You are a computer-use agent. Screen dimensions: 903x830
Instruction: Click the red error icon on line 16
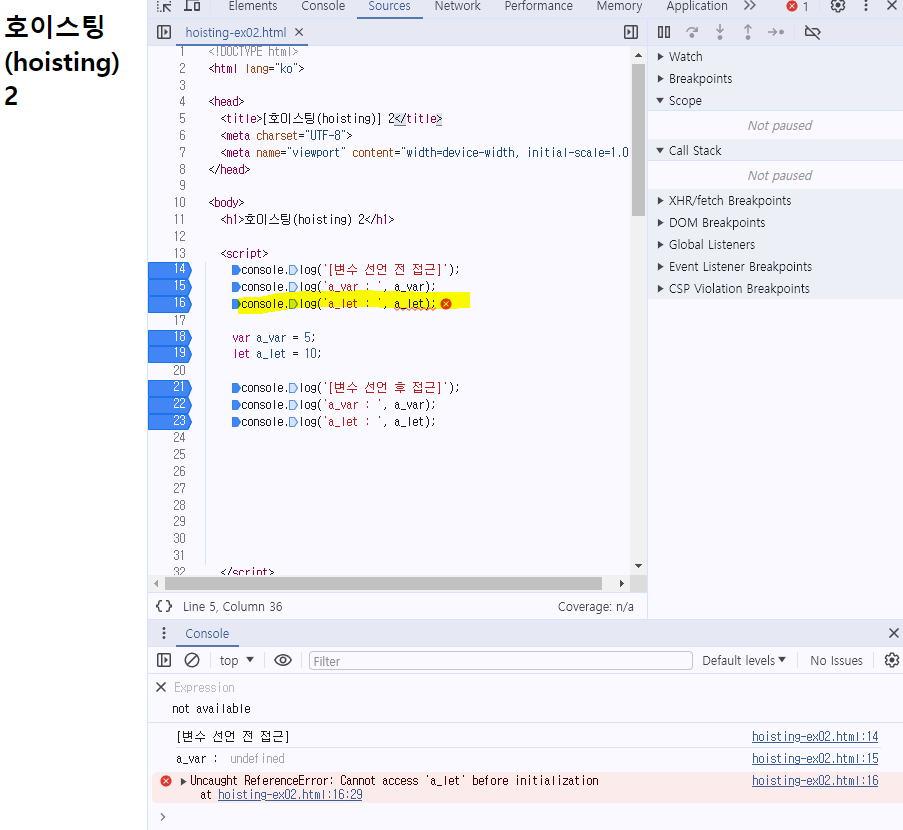[x=446, y=304]
